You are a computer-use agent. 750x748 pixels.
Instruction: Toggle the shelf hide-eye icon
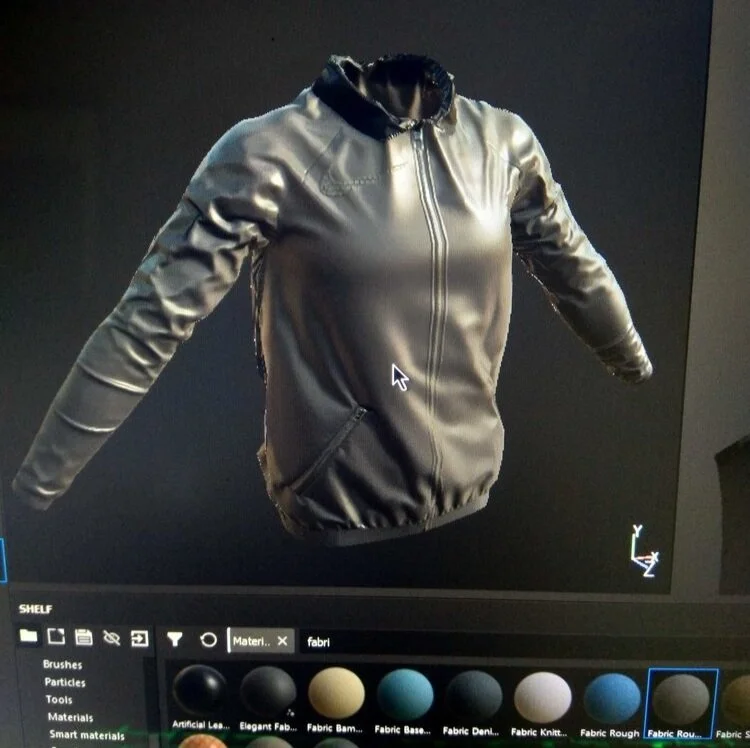[111, 638]
